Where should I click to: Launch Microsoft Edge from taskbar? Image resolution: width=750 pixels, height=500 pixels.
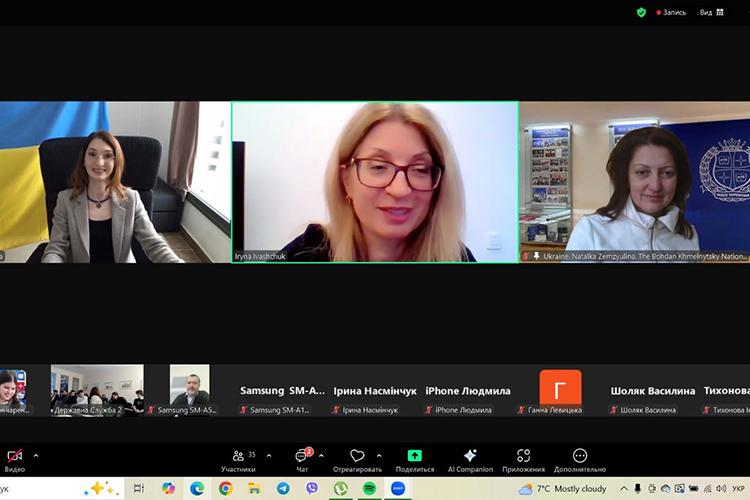pyautogui.click(x=197, y=489)
